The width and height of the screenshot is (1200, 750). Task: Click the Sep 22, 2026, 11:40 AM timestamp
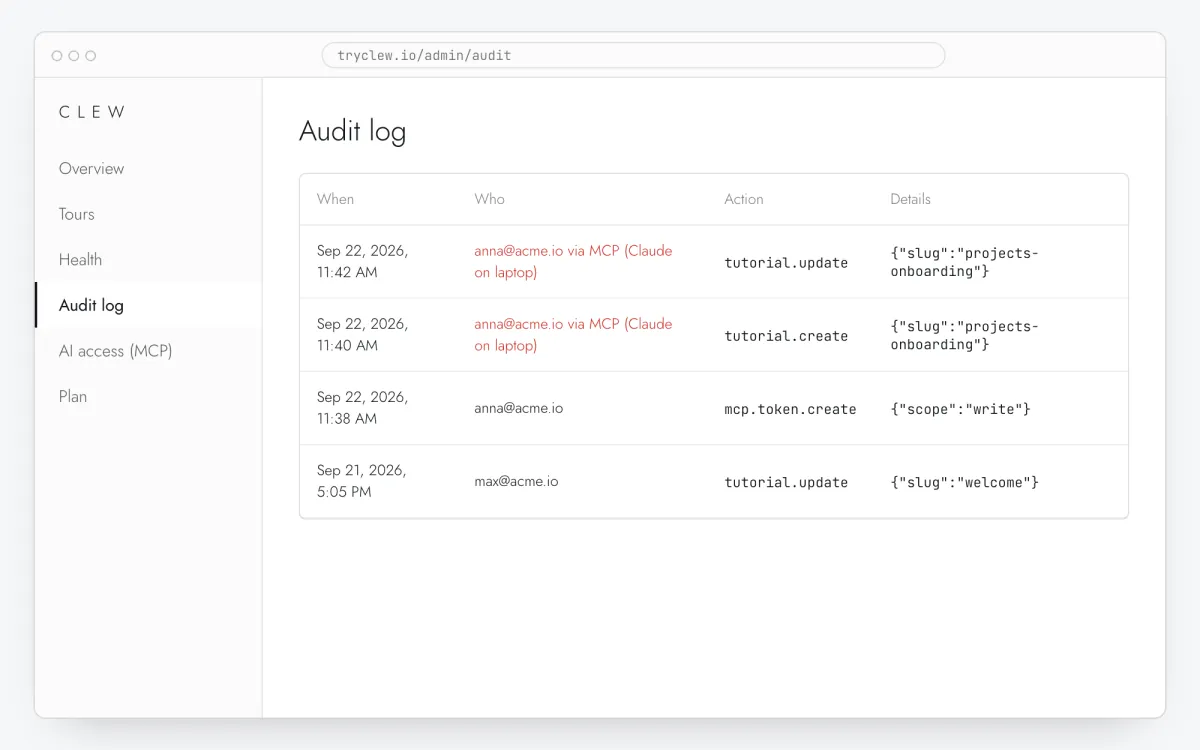tap(362, 334)
